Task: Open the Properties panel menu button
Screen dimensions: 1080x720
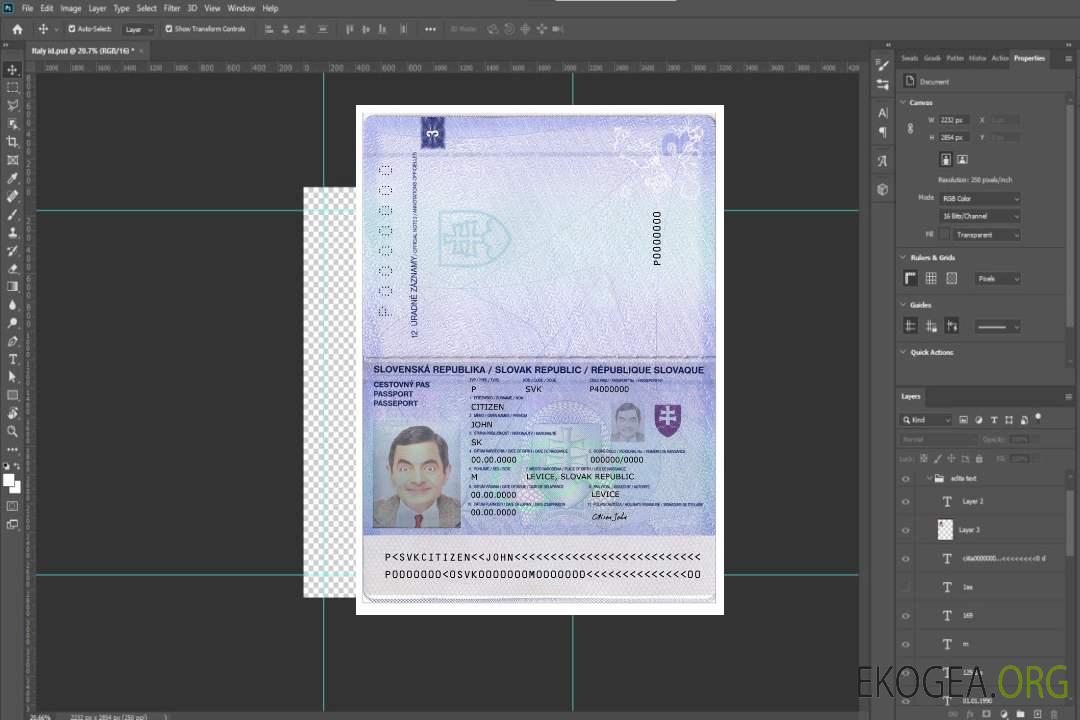Action: tap(1068, 59)
